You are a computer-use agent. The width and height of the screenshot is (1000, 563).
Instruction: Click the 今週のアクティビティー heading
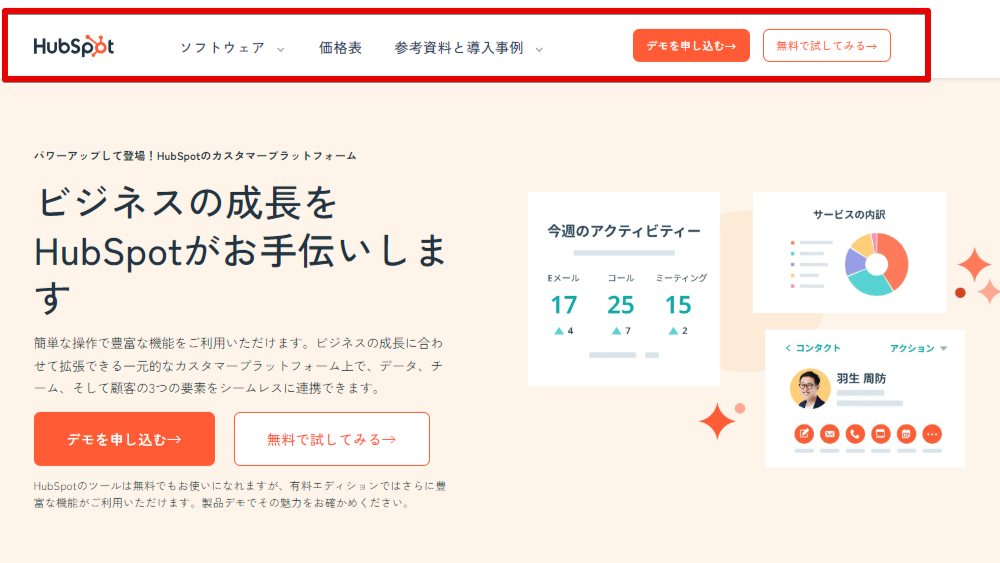coord(624,231)
